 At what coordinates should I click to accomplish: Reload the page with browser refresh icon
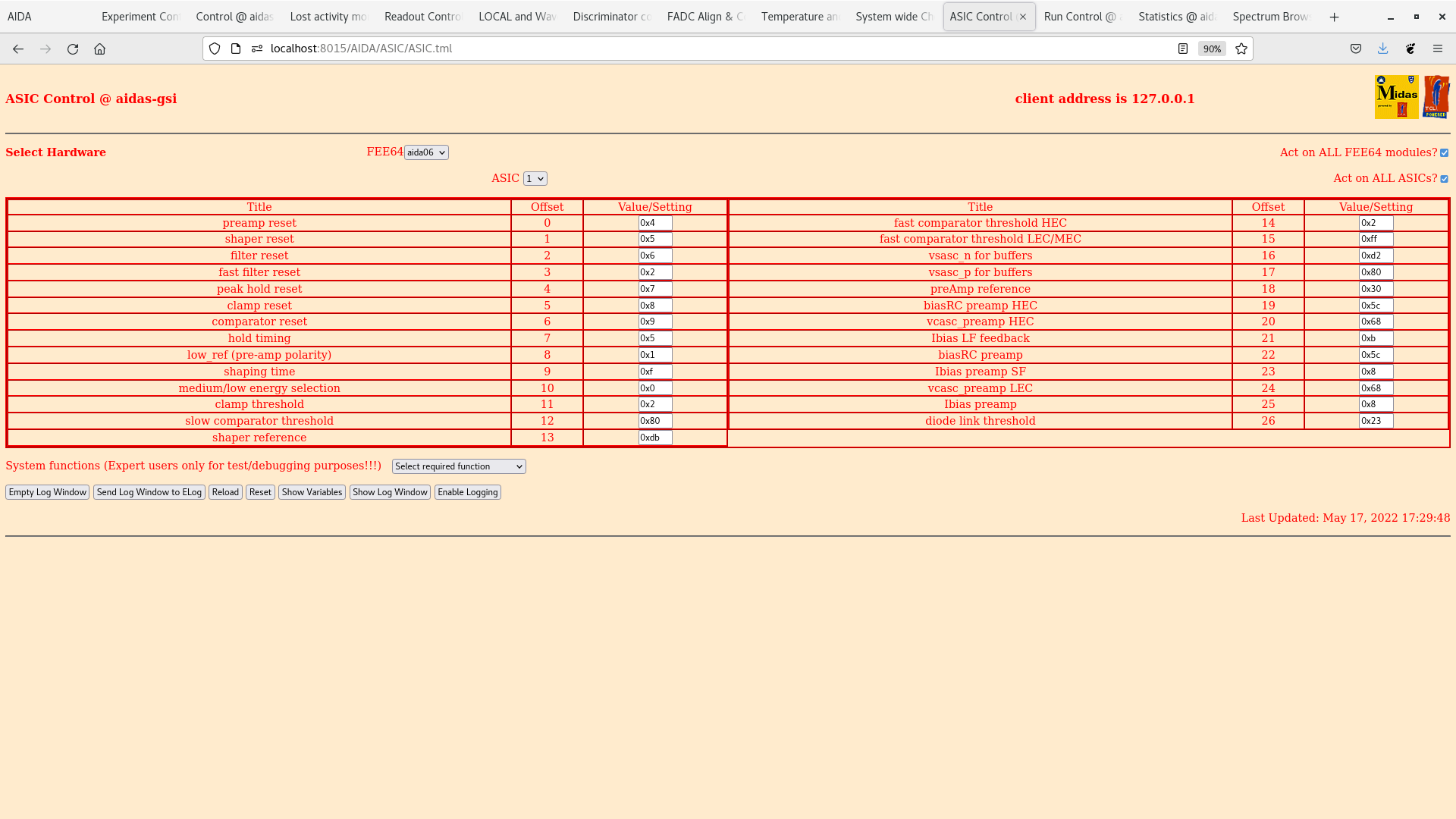73,49
